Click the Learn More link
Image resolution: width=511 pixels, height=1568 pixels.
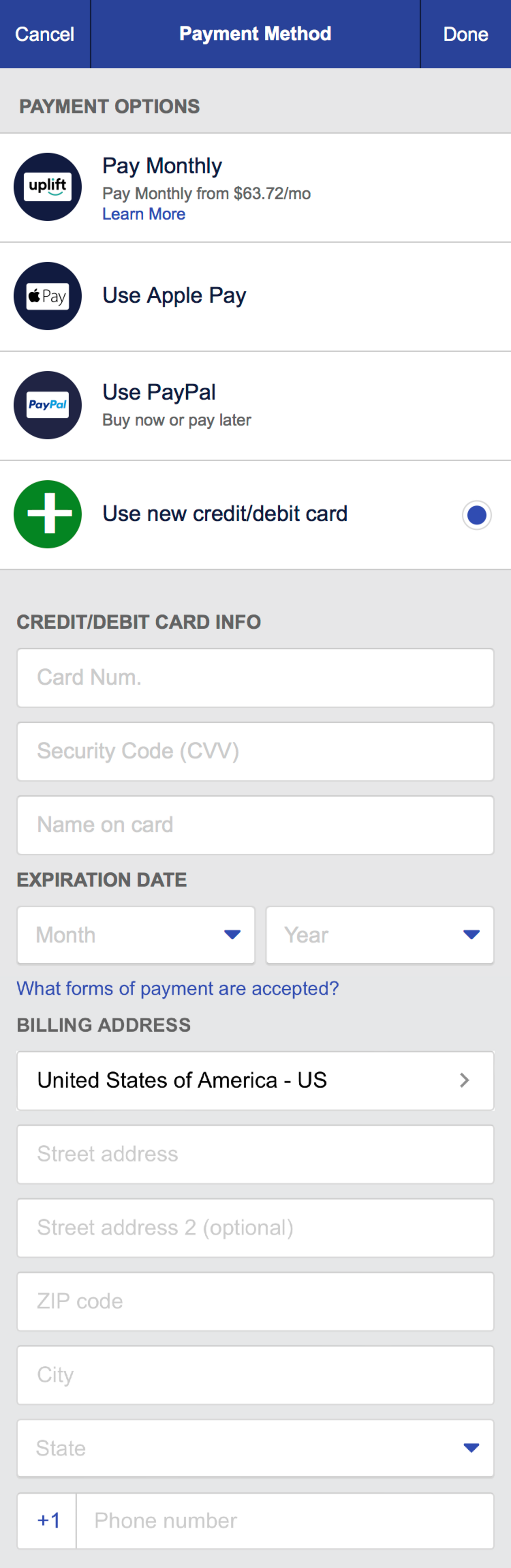pyautogui.click(x=144, y=214)
